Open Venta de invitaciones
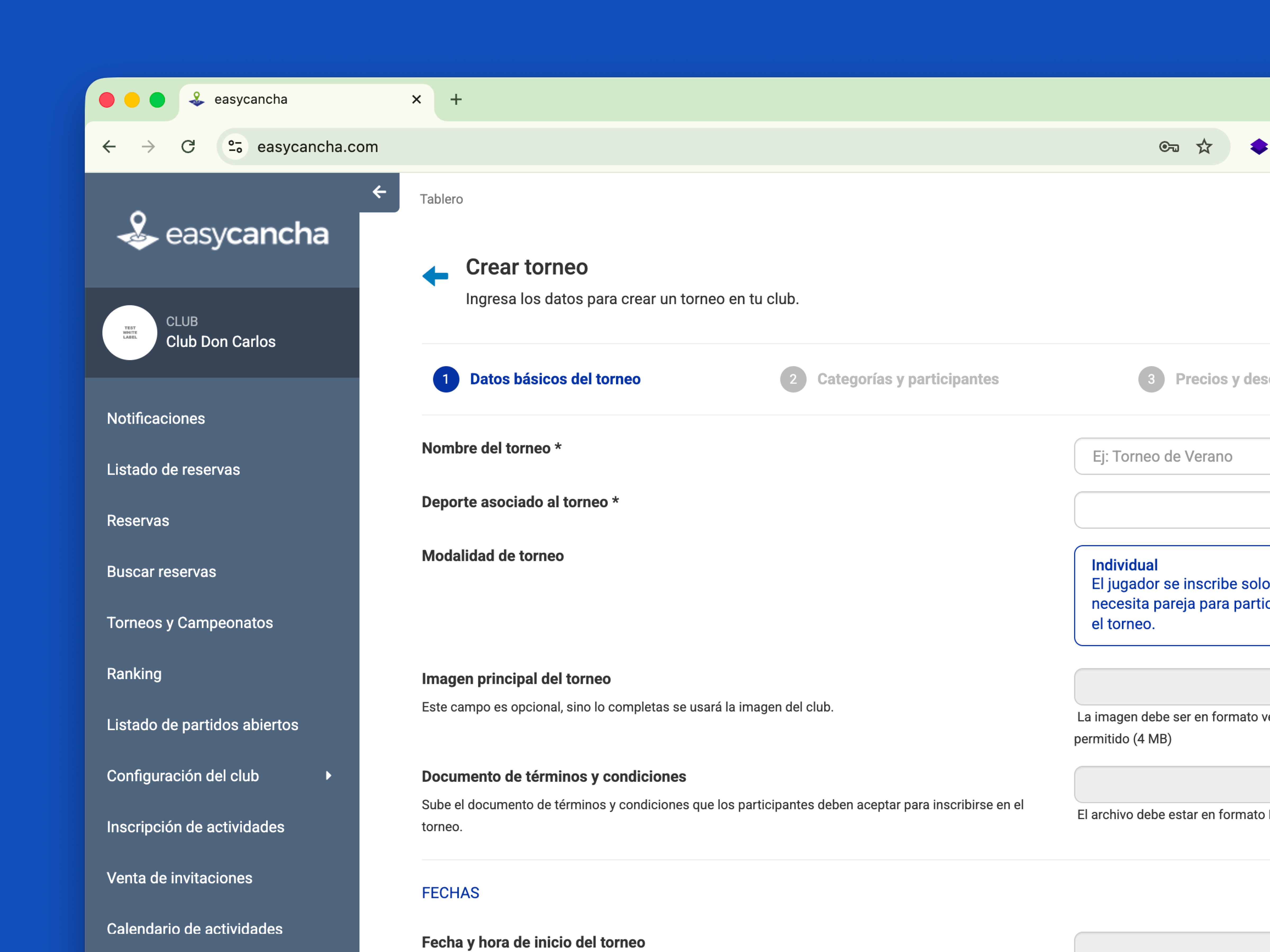The image size is (1270, 952). coord(180,878)
